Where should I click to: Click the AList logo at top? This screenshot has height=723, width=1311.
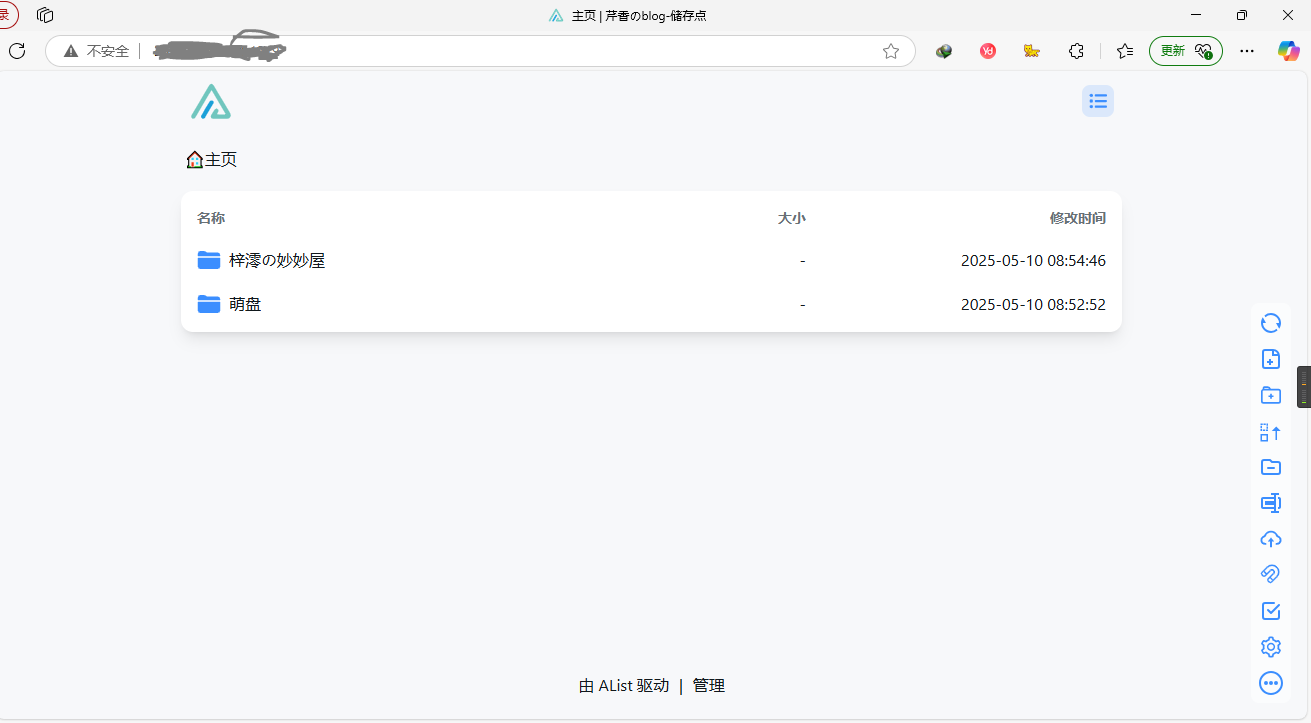(x=211, y=102)
